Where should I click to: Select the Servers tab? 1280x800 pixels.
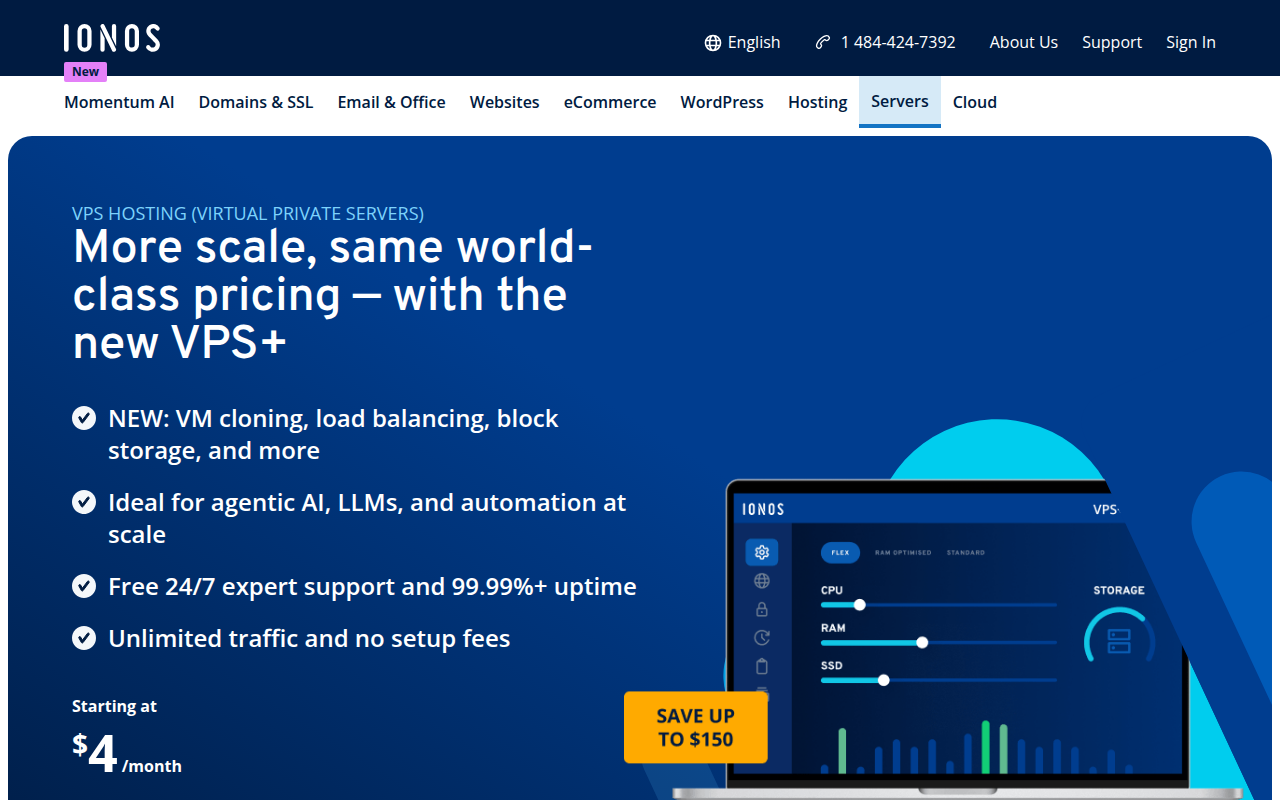[900, 101]
